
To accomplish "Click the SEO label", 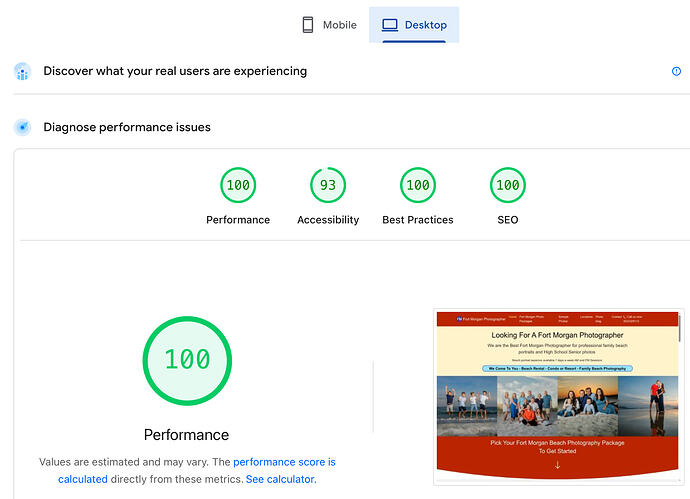I will click(508, 220).
